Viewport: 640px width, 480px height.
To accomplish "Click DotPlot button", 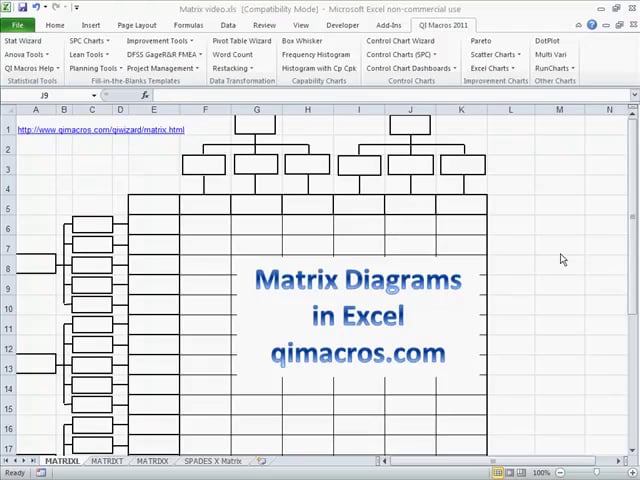I will tap(547, 41).
